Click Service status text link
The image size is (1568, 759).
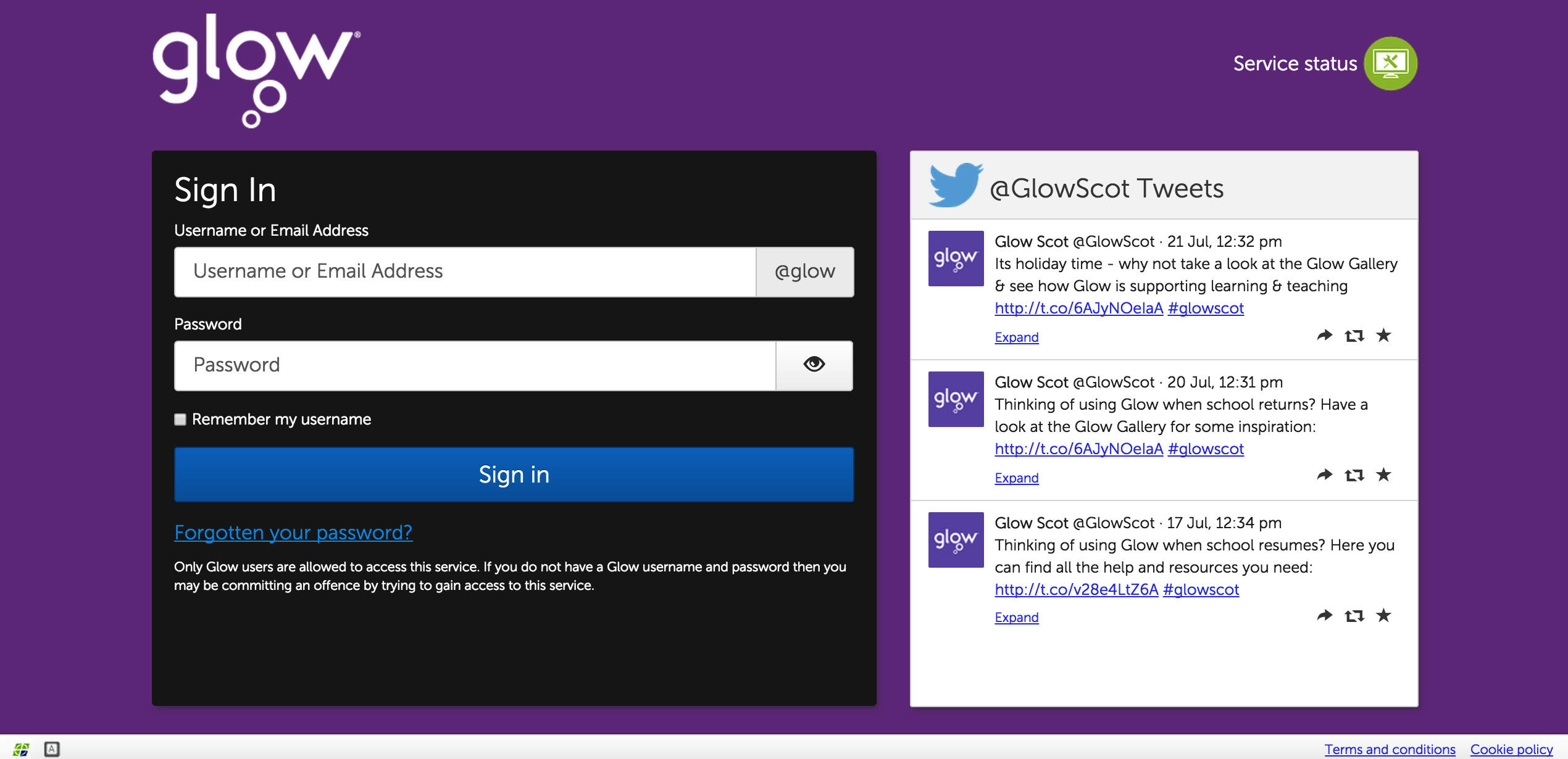coord(1295,64)
